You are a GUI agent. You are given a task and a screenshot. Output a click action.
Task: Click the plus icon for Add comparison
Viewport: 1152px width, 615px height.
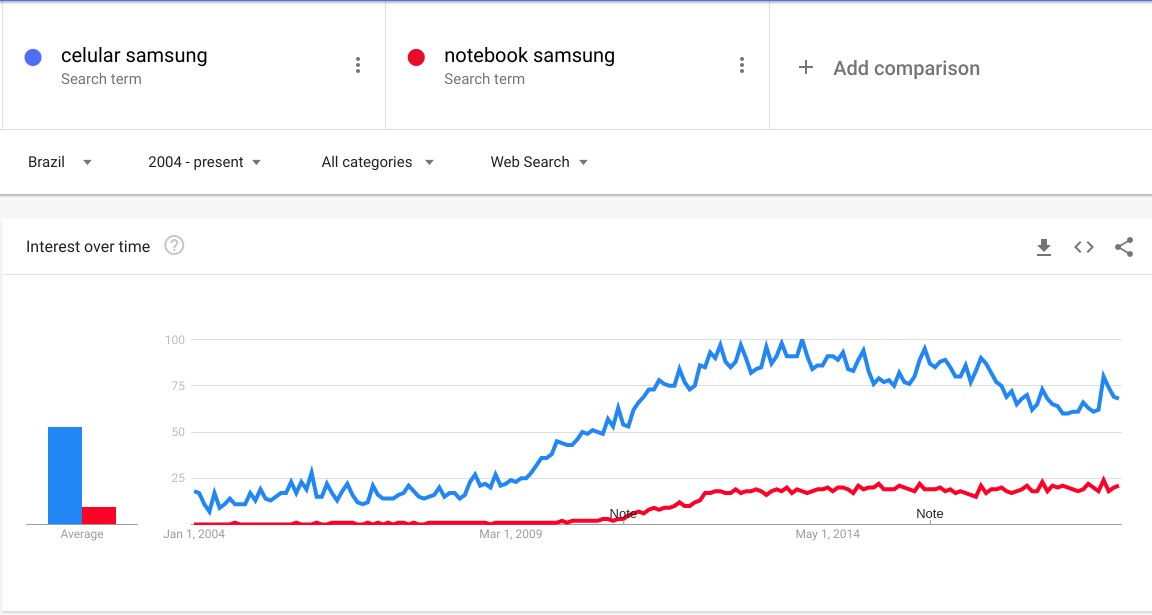click(805, 68)
